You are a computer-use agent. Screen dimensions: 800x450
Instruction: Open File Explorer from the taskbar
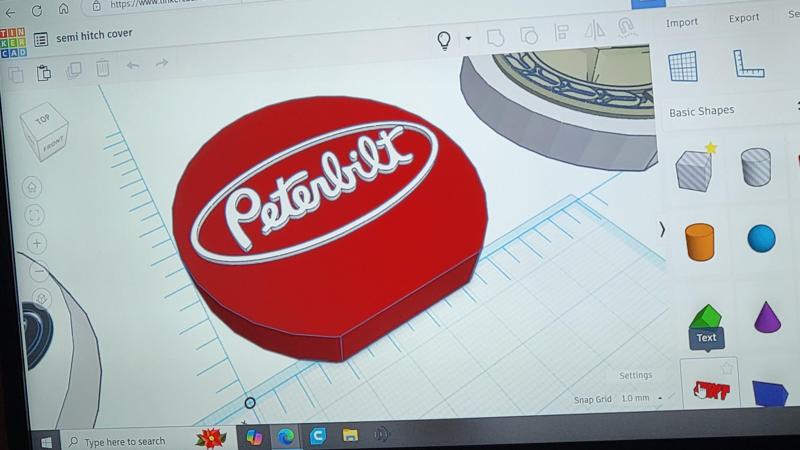(x=351, y=435)
